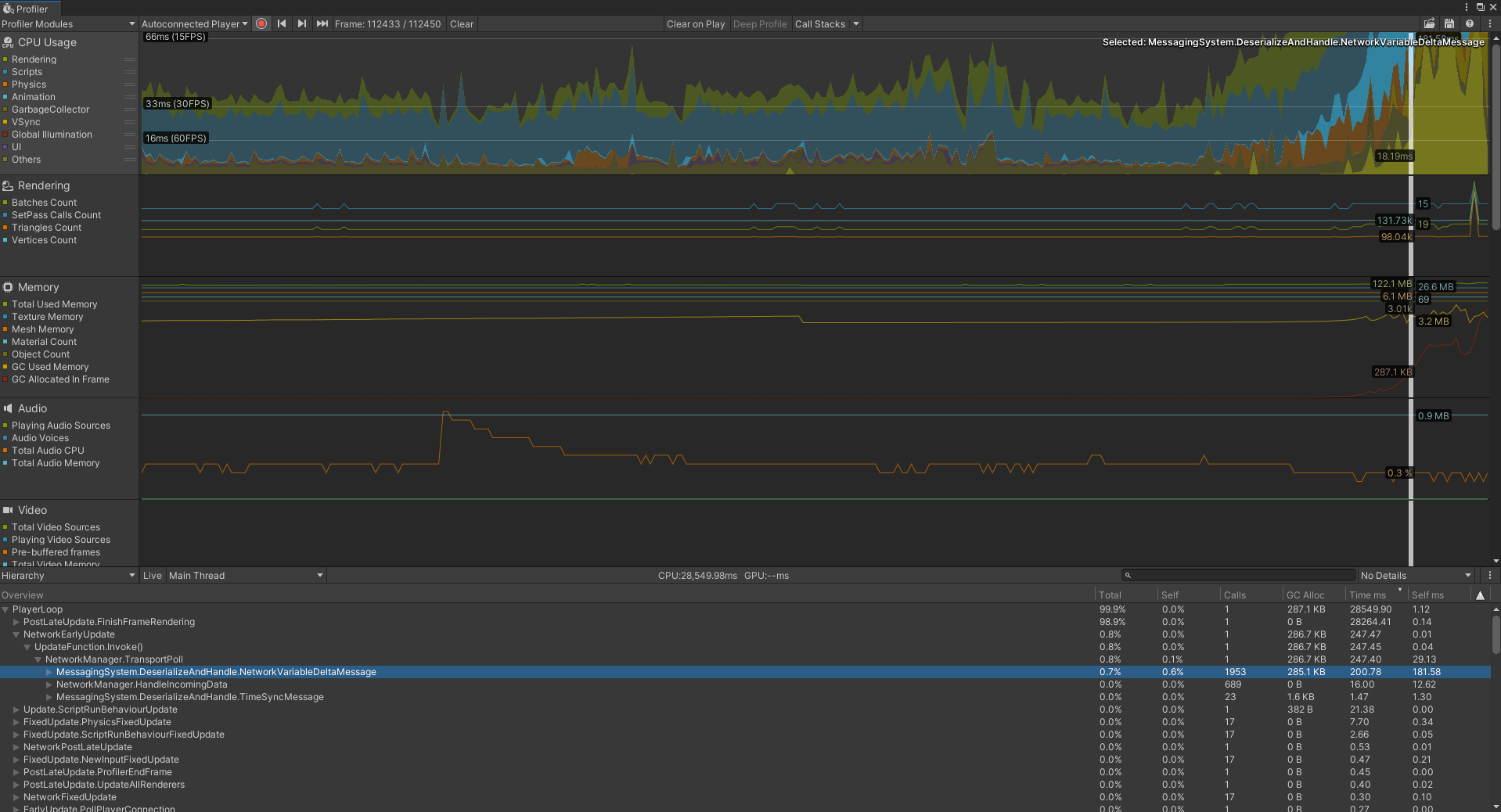Click the reorder handle next to Animation

(x=130, y=97)
